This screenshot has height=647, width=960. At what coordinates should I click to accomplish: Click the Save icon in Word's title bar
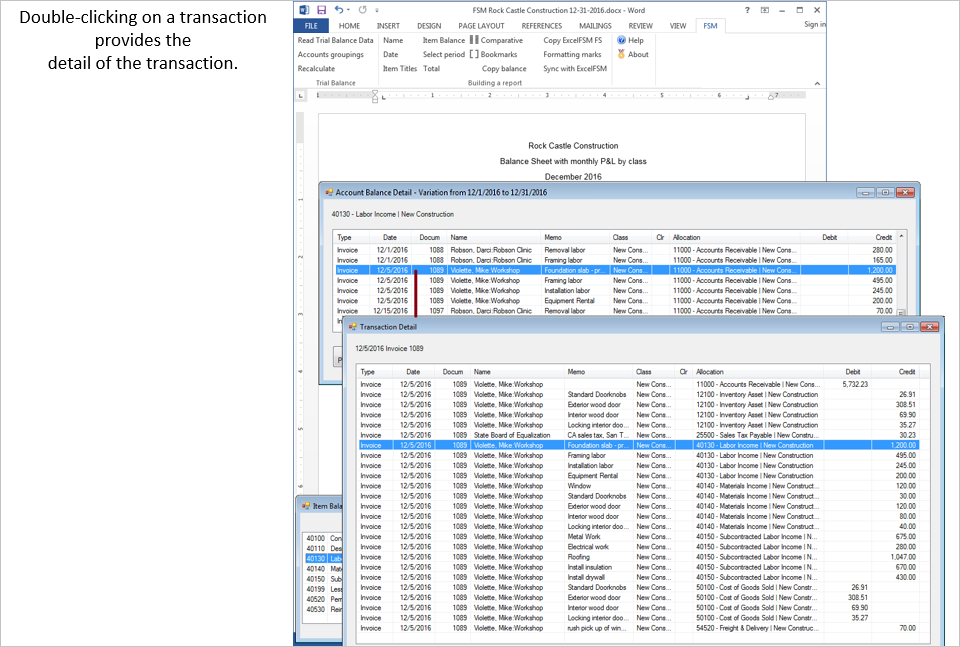321,10
